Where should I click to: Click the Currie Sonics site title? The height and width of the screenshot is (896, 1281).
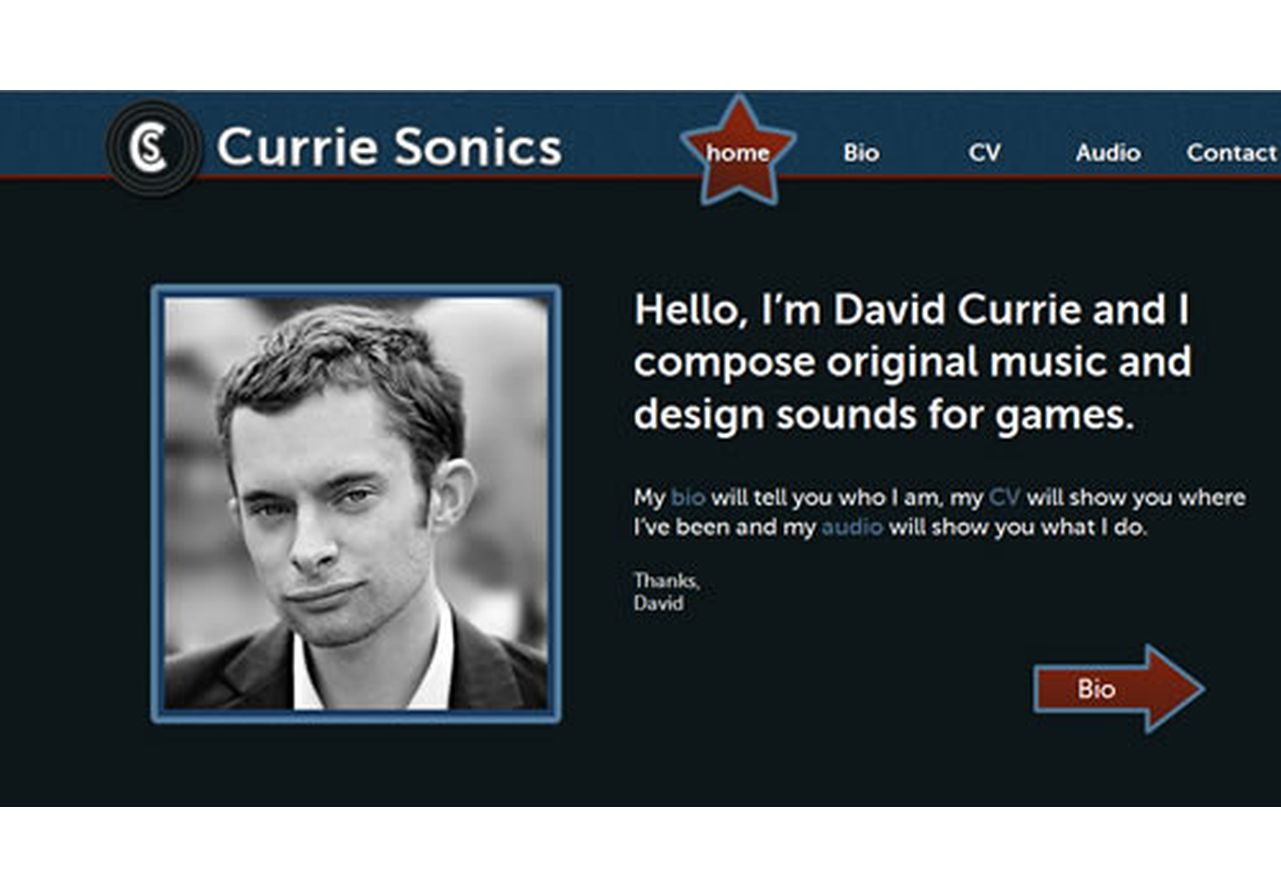(389, 147)
